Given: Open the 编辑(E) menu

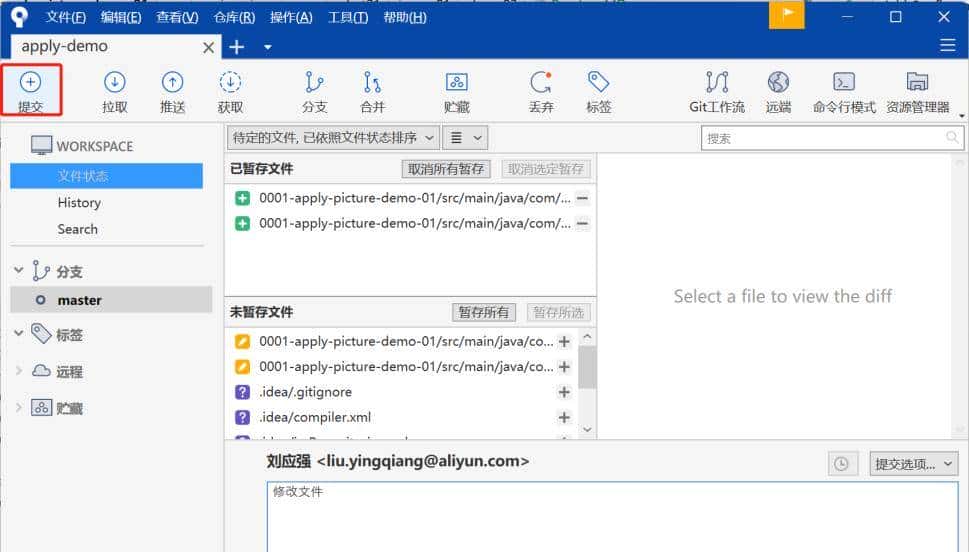Looking at the screenshot, I should tap(121, 17).
